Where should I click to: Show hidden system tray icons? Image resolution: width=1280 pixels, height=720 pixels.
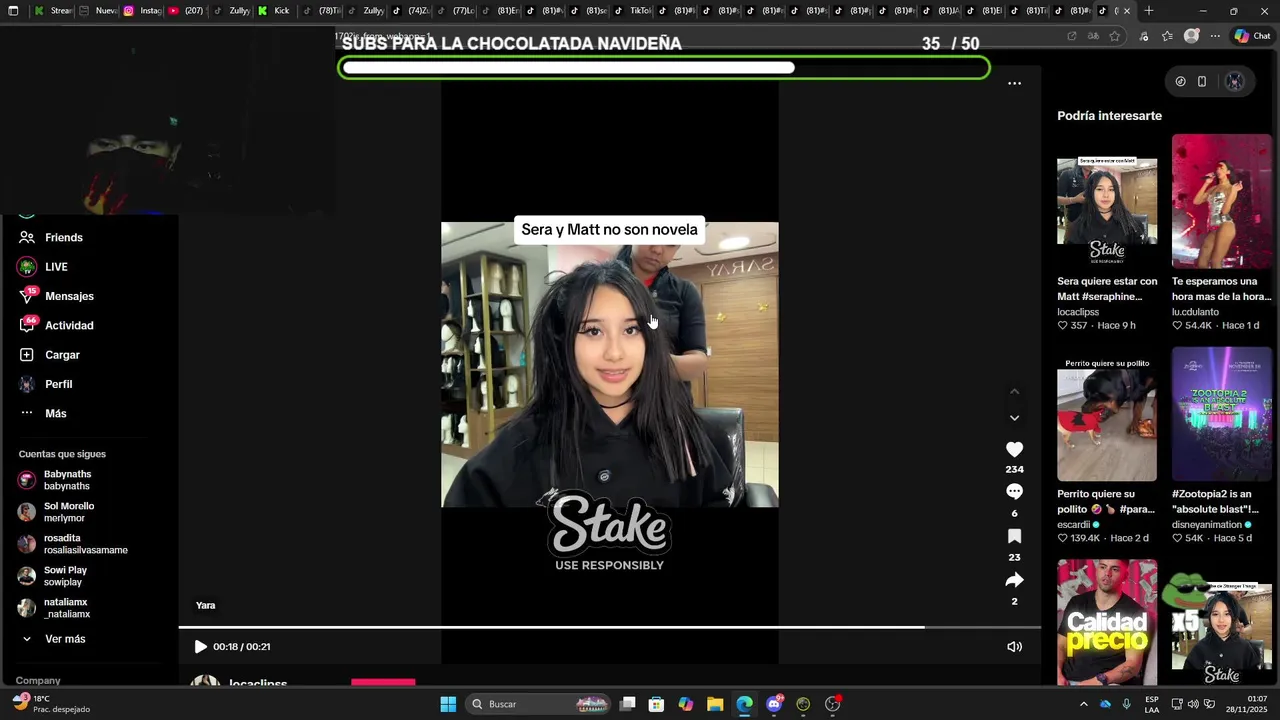1083,704
